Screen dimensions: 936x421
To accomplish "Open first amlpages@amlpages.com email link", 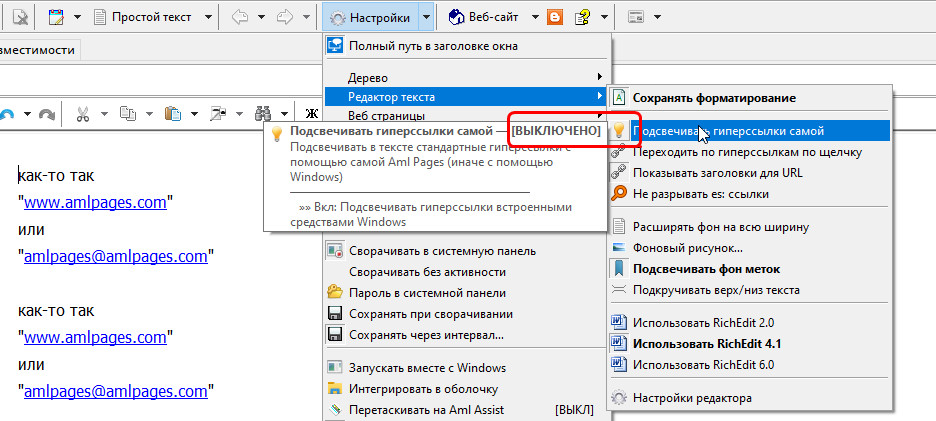I will tap(115, 257).
